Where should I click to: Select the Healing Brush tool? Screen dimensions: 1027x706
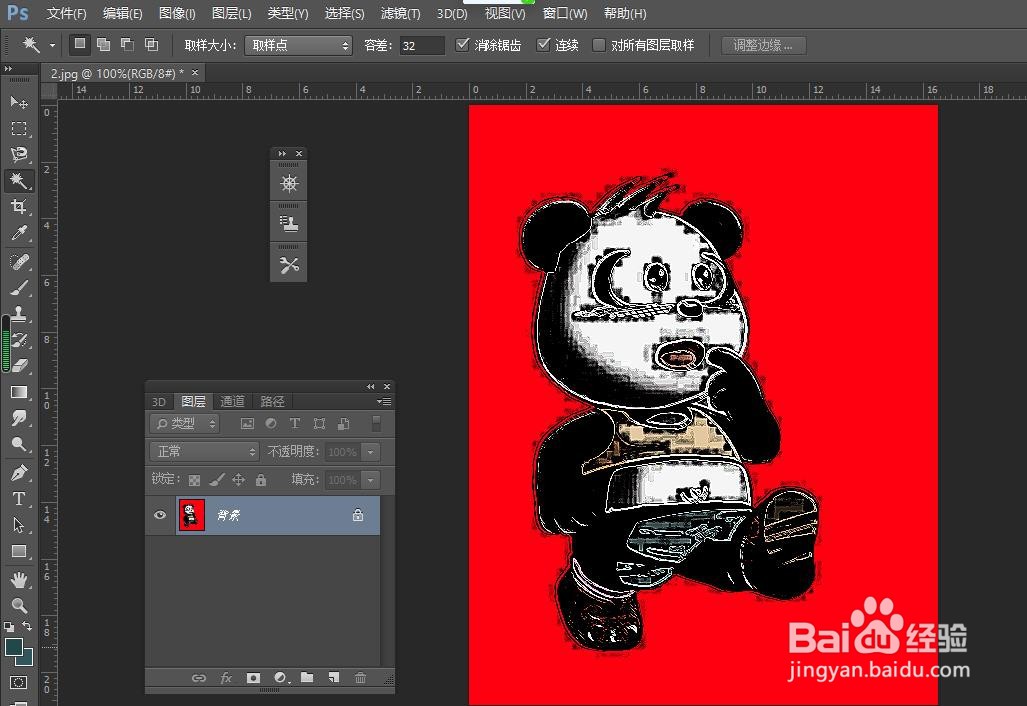[19, 262]
